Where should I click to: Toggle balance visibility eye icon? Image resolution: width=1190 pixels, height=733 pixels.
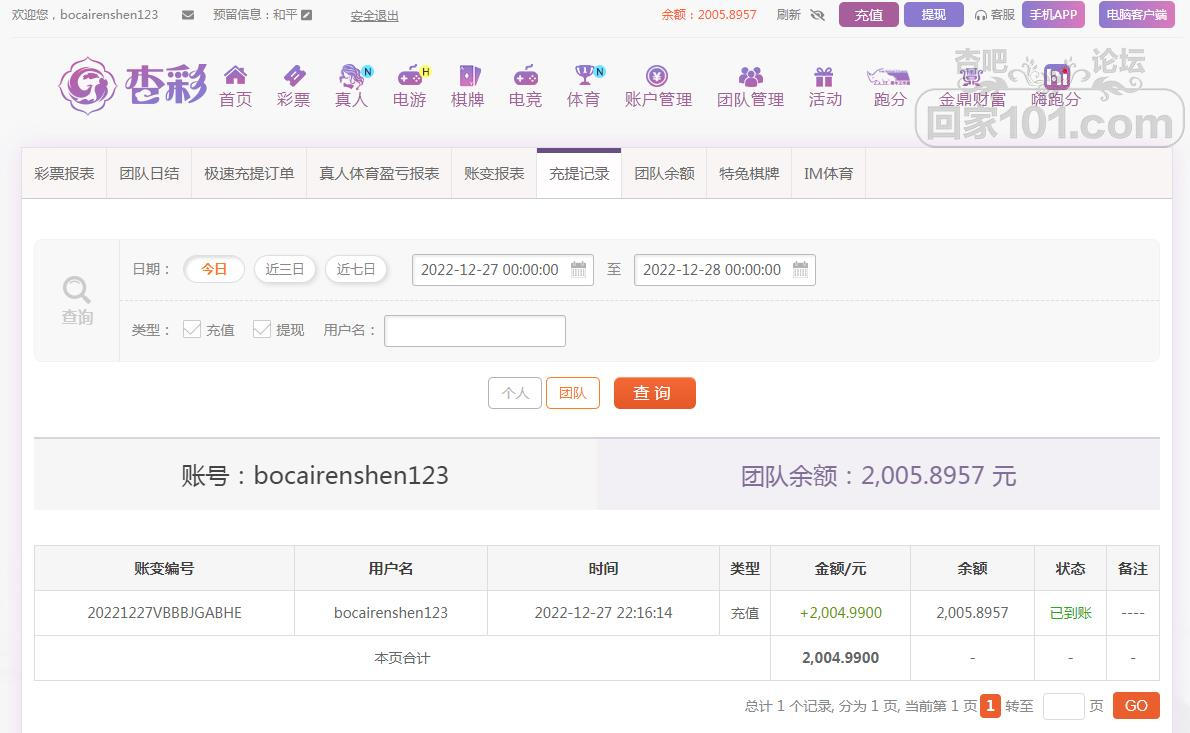[x=817, y=15]
